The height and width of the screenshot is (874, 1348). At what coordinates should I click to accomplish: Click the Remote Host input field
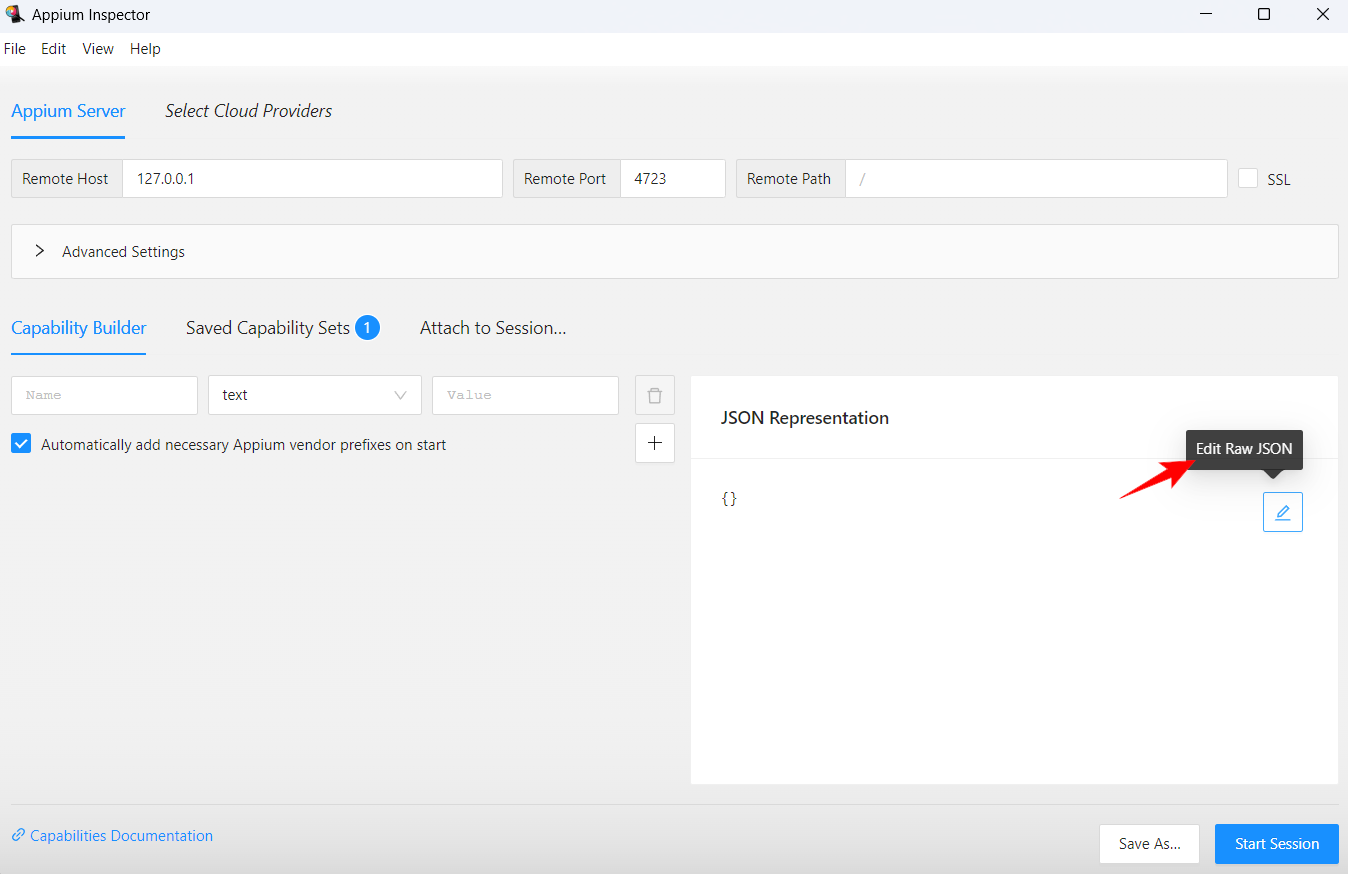(312, 179)
